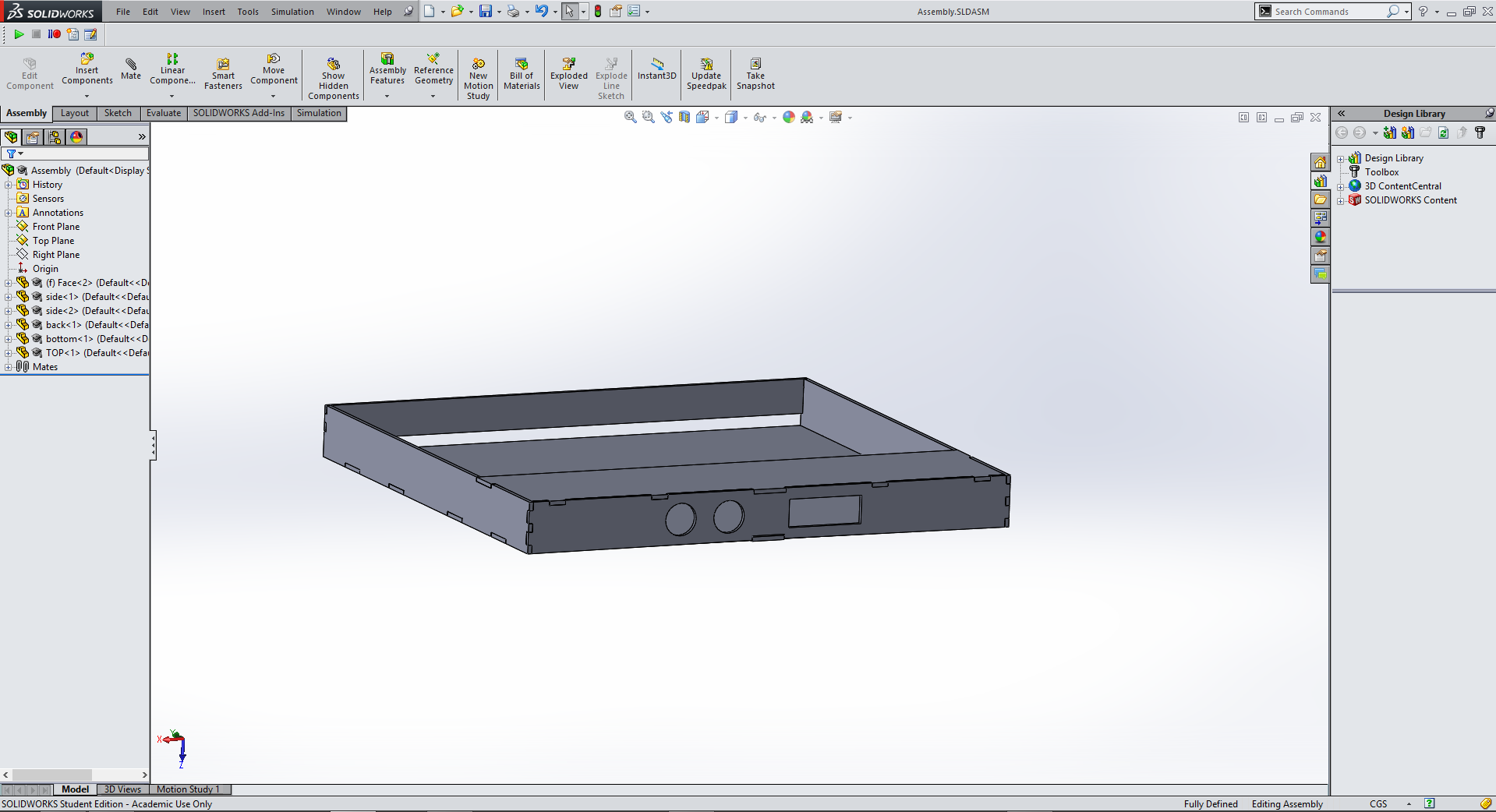
Task: Create an Exploded View
Action: pyautogui.click(x=569, y=74)
